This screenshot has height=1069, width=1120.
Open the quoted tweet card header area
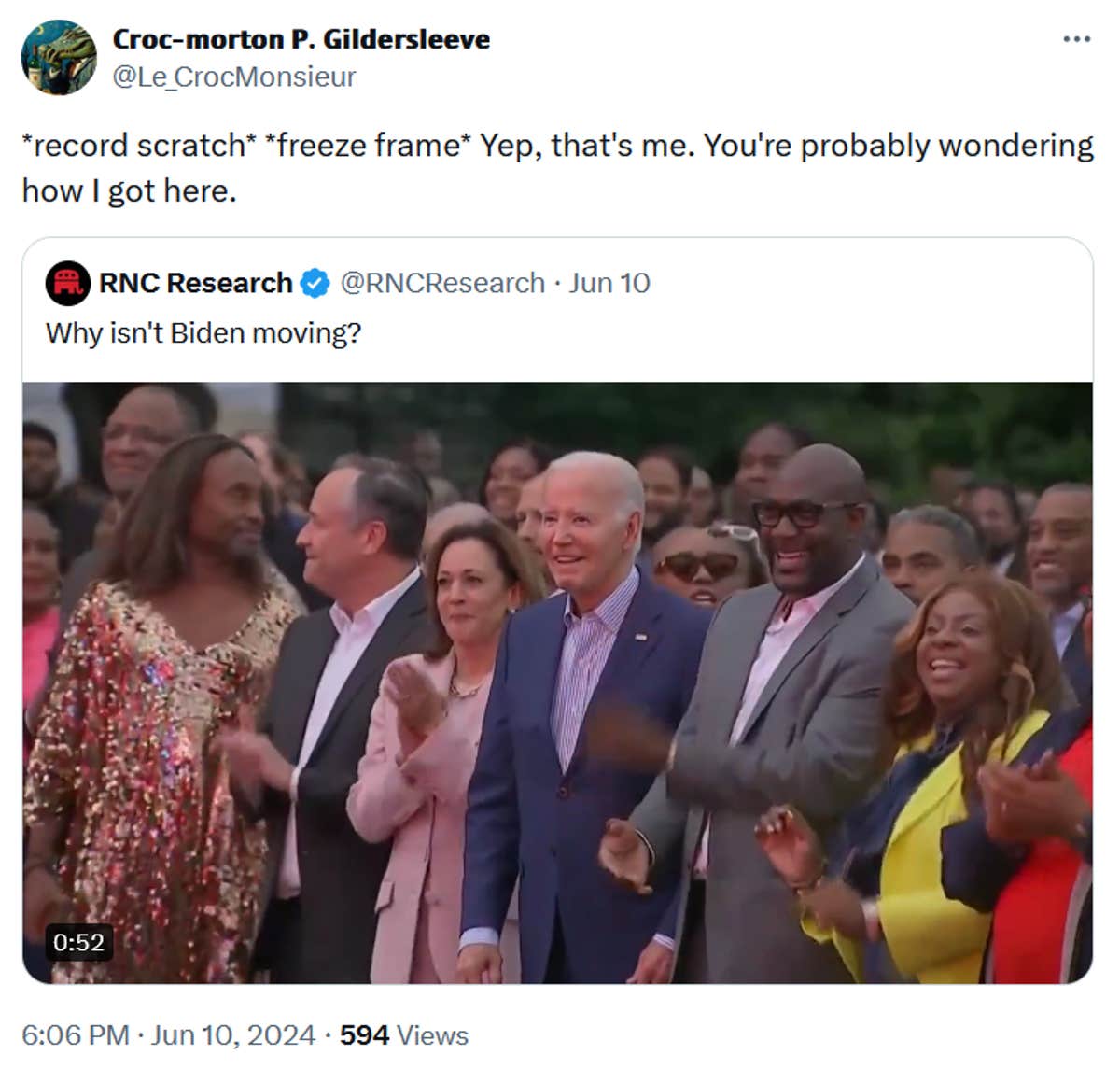(557, 308)
